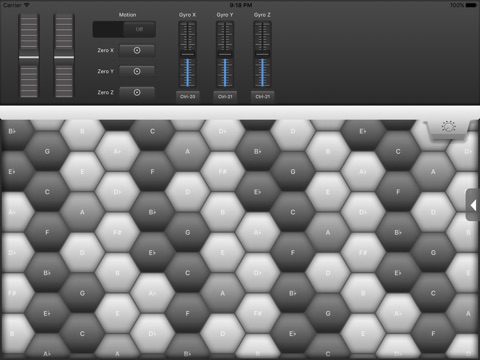Viewport: 480px width, 360px height.
Task: Click the clock in the status bar
Action: tap(241, 5)
